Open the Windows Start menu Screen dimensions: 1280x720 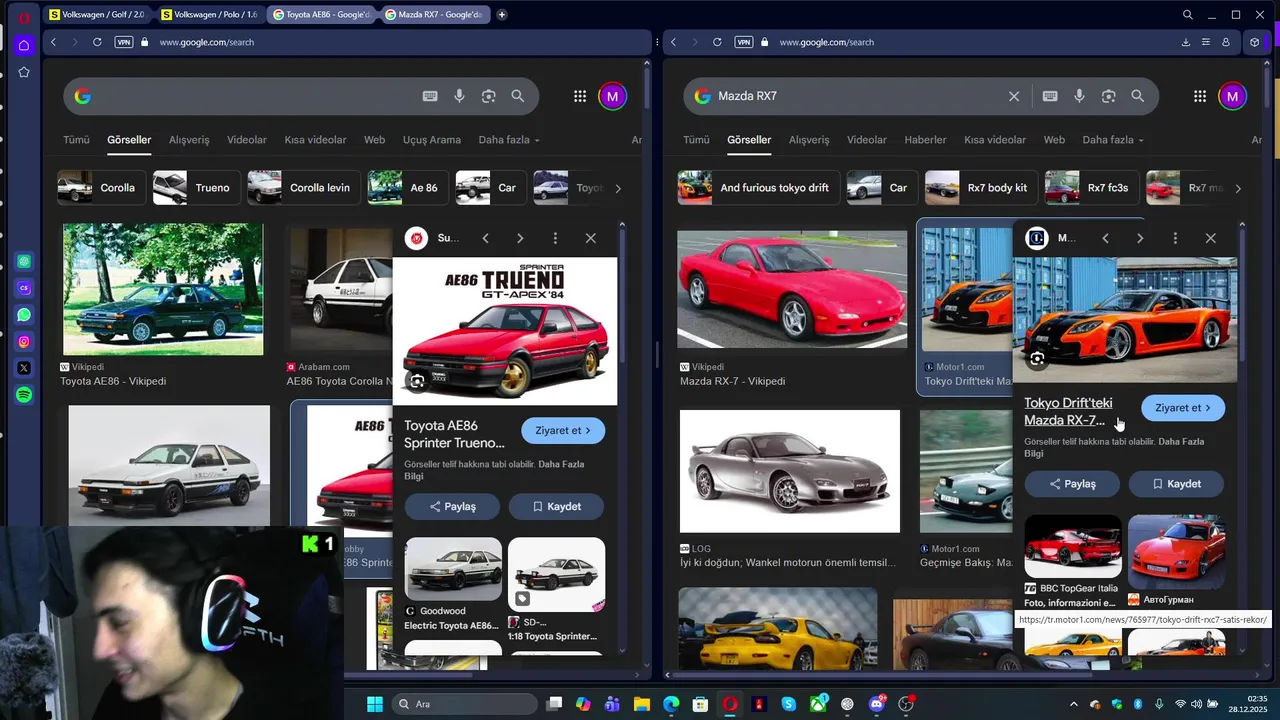[375, 704]
